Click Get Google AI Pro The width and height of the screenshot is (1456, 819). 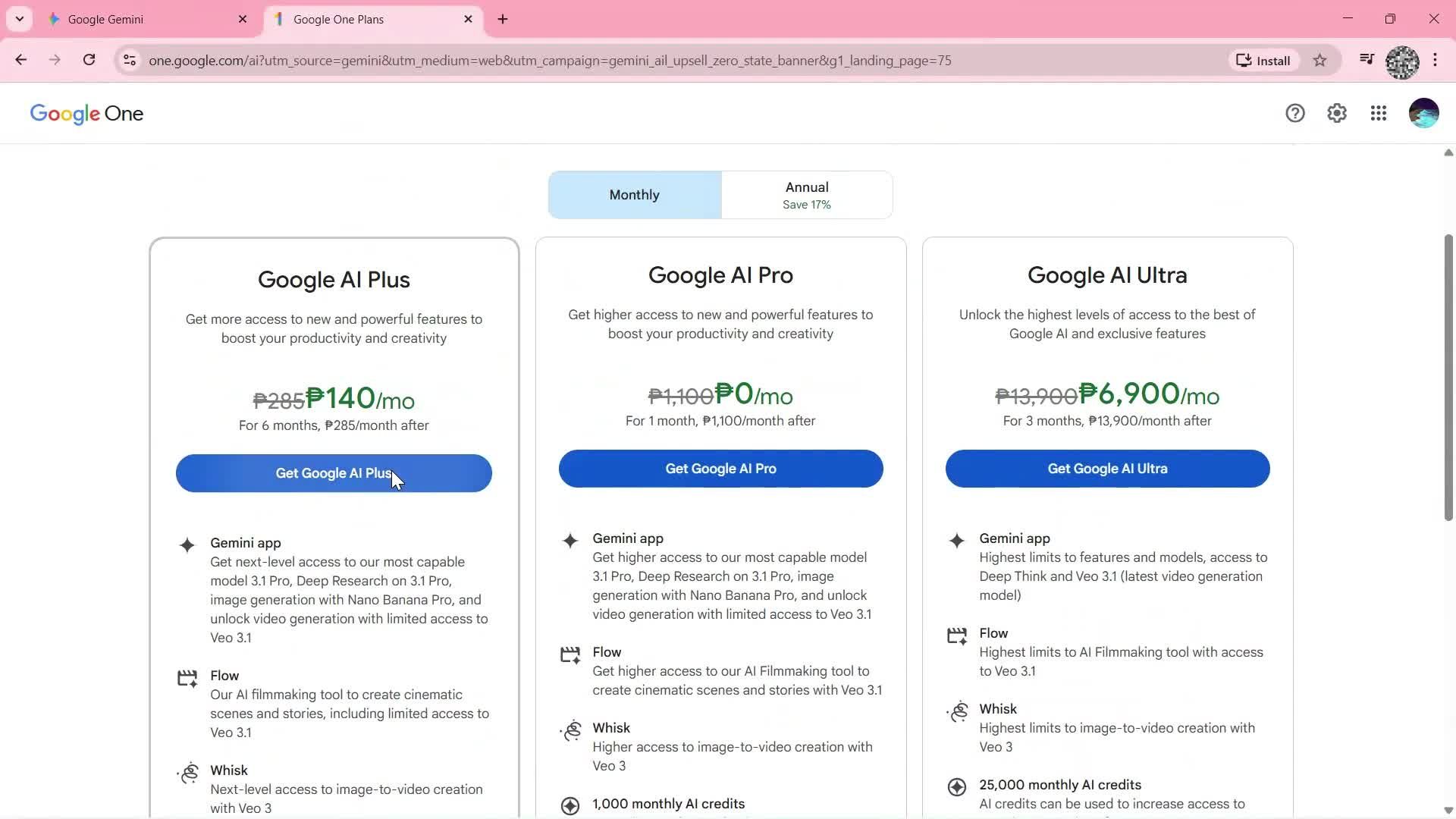coord(720,468)
